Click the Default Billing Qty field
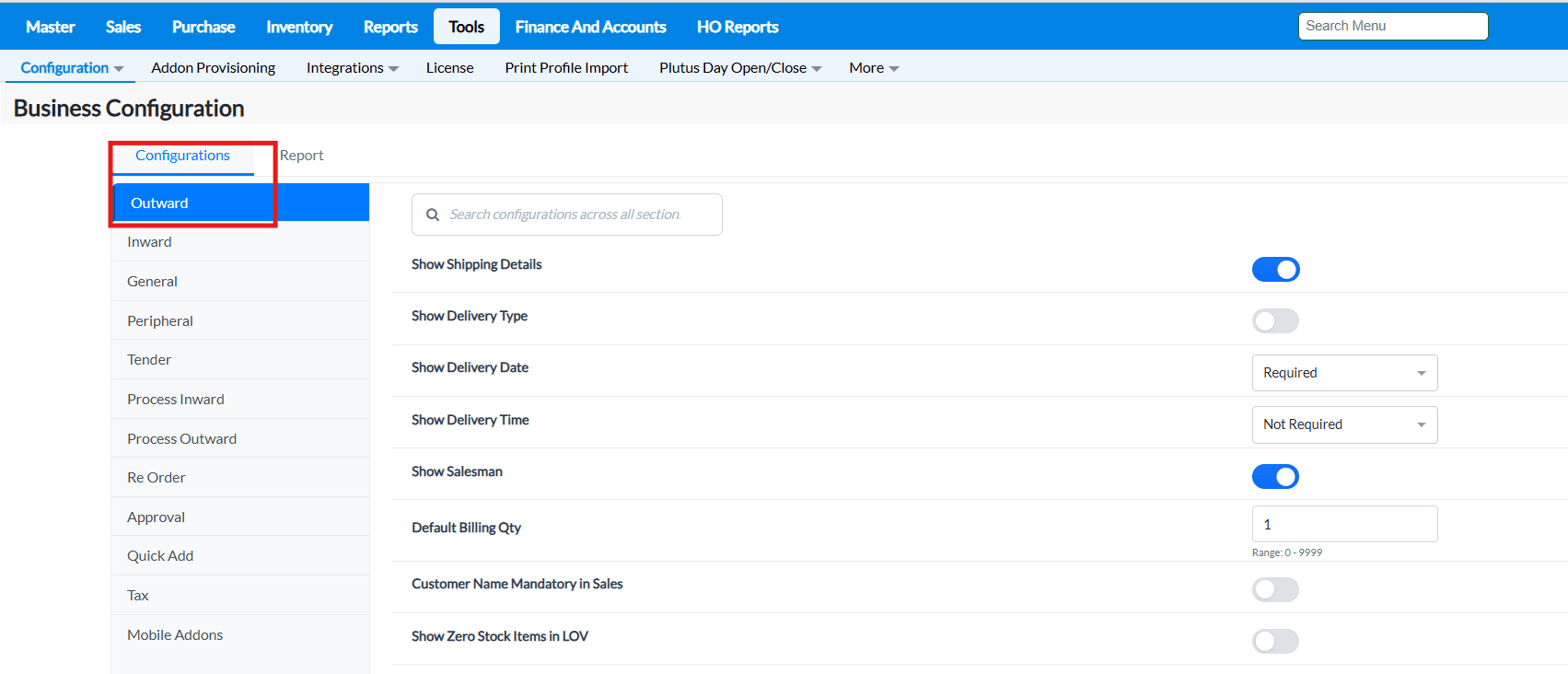 [x=1344, y=525]
